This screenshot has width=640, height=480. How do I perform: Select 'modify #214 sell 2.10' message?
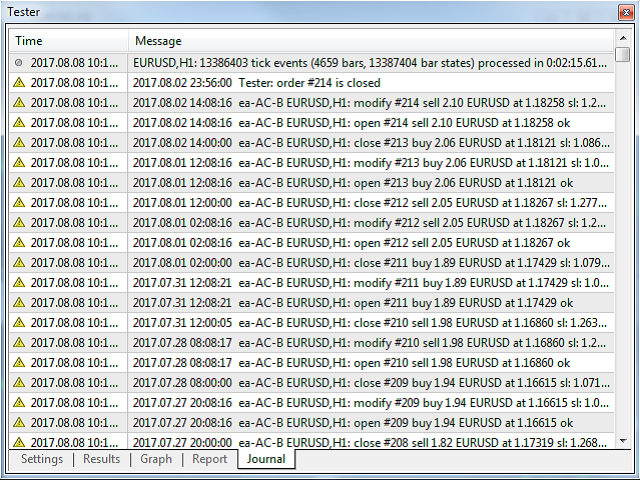(369, 103)
